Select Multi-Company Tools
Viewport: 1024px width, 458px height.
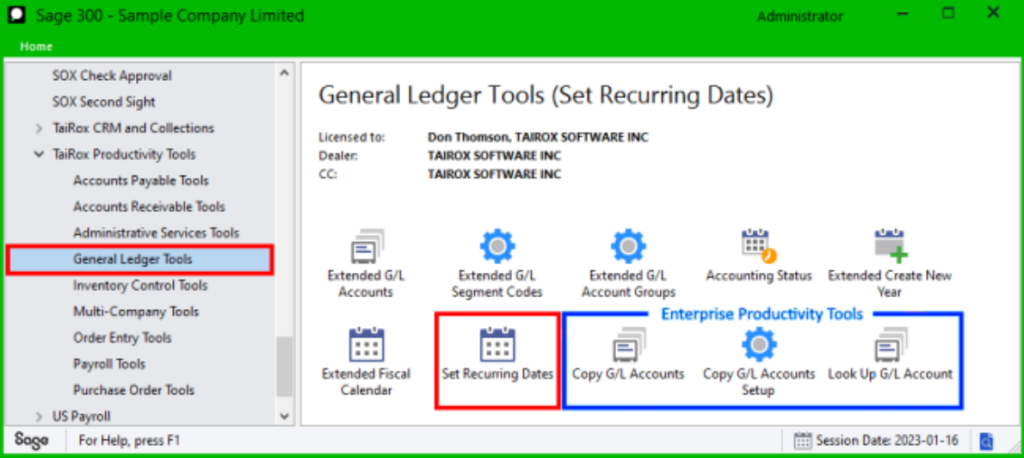[136, 312]
